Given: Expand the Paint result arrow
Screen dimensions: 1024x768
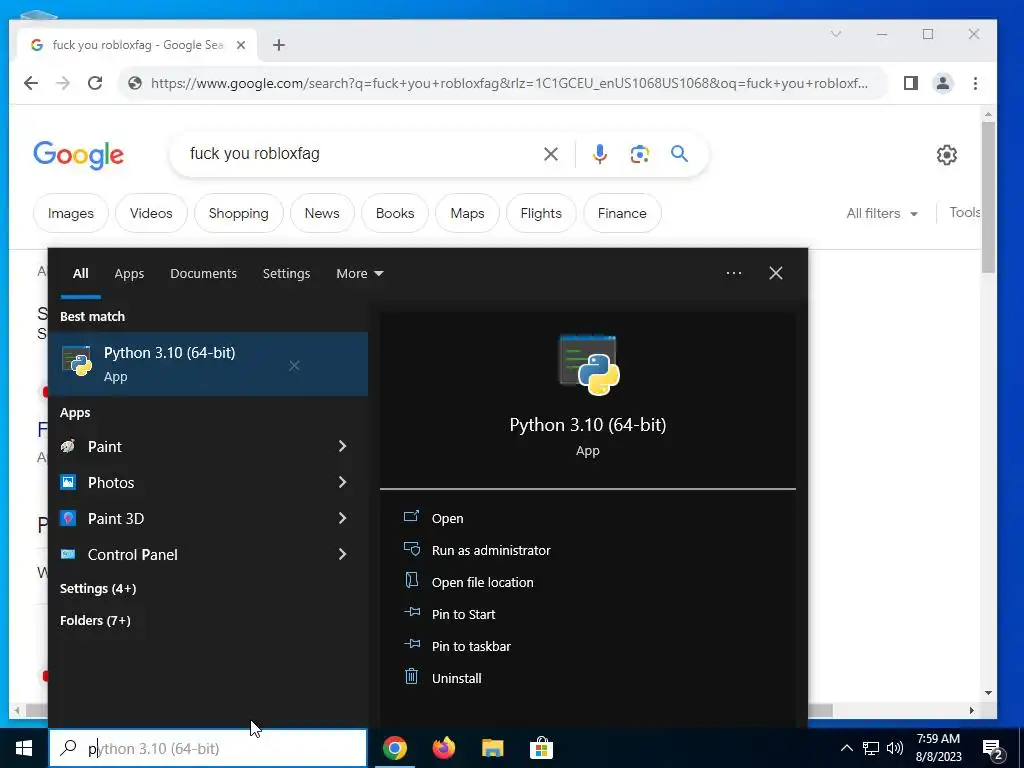Looking at the screenshot, I should pos(342,446).
